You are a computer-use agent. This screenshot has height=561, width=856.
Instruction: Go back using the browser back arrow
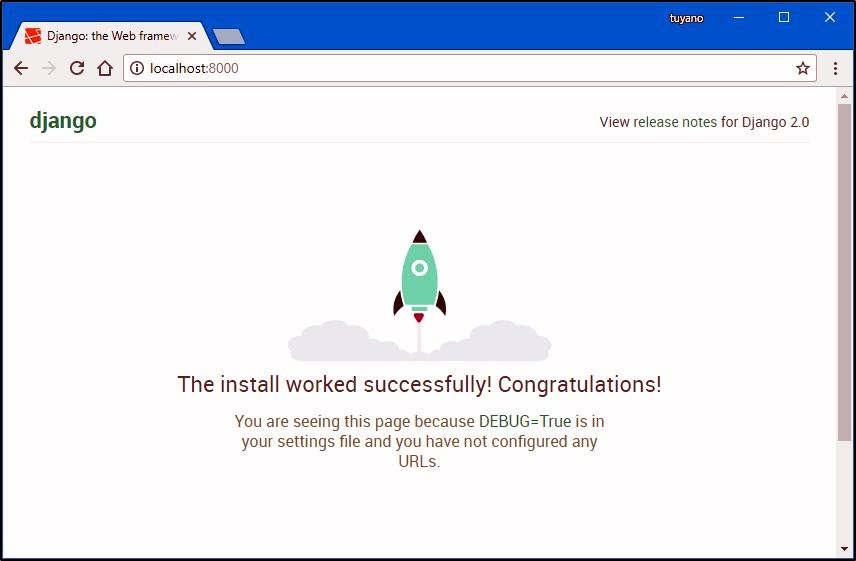(x=21, y=68)
